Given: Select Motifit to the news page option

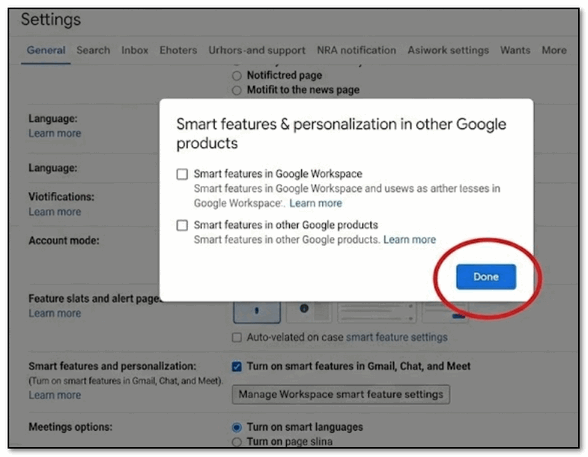Looking at the screenshot, I should [x=237, y=90].
